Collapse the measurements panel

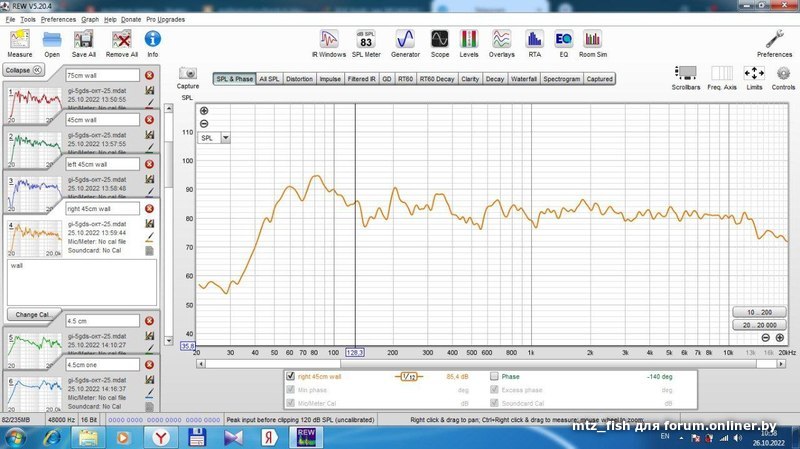coord(23,70)
